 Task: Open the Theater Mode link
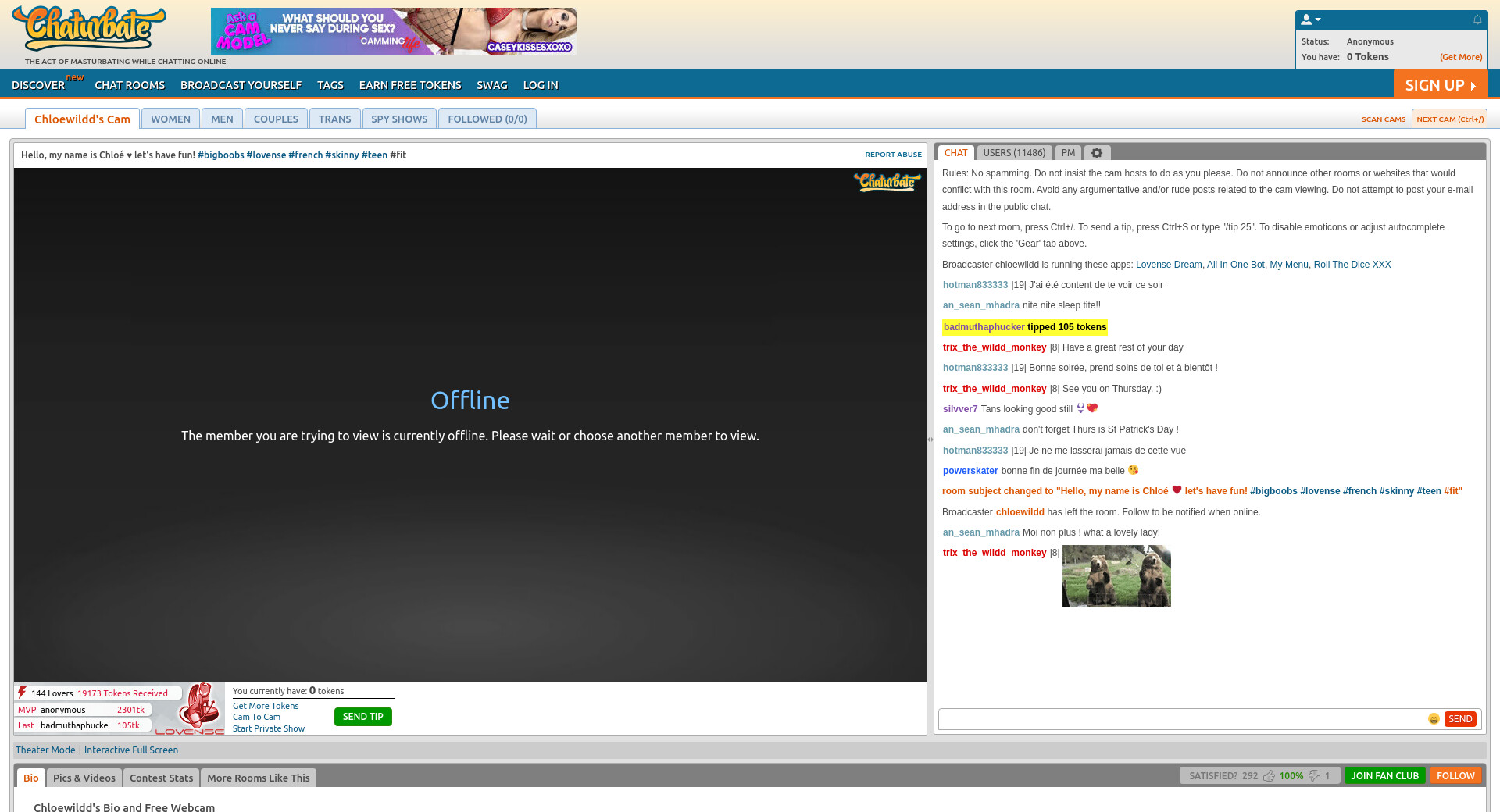pos(45,750)
